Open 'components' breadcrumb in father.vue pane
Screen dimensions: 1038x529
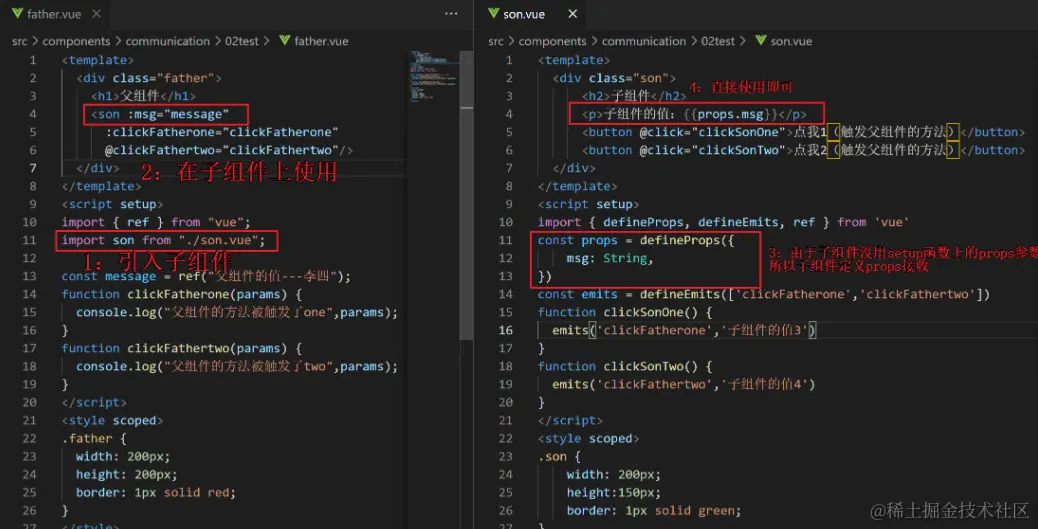[78, 41]
